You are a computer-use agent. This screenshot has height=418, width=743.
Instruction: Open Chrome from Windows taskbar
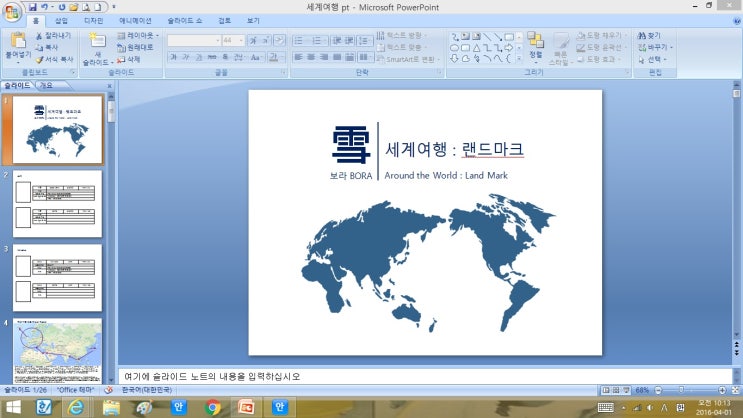pos(213,407)
